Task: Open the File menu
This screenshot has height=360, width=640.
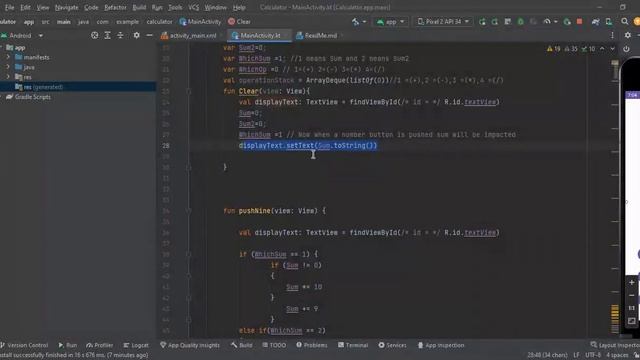Action: click(x=9, y=7)
